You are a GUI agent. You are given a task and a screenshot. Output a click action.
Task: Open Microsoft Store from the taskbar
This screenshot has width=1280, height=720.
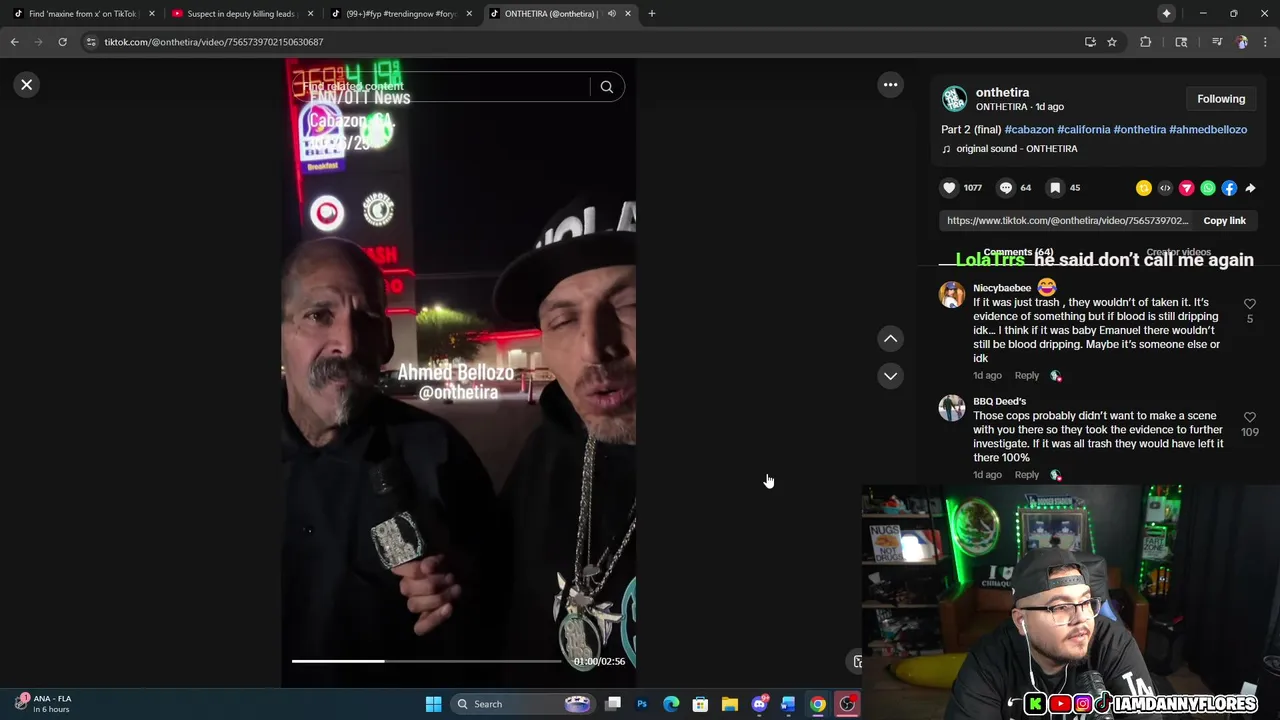(x=700, y=704)
